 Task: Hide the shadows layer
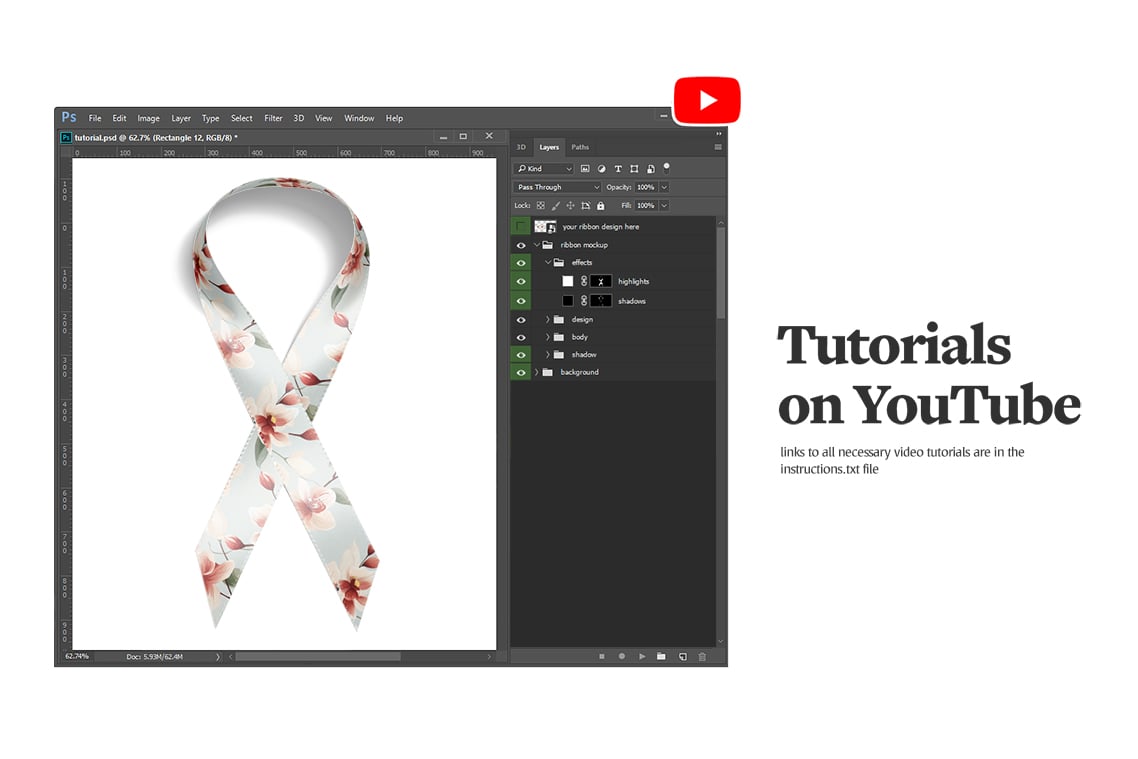click(520, 300)
